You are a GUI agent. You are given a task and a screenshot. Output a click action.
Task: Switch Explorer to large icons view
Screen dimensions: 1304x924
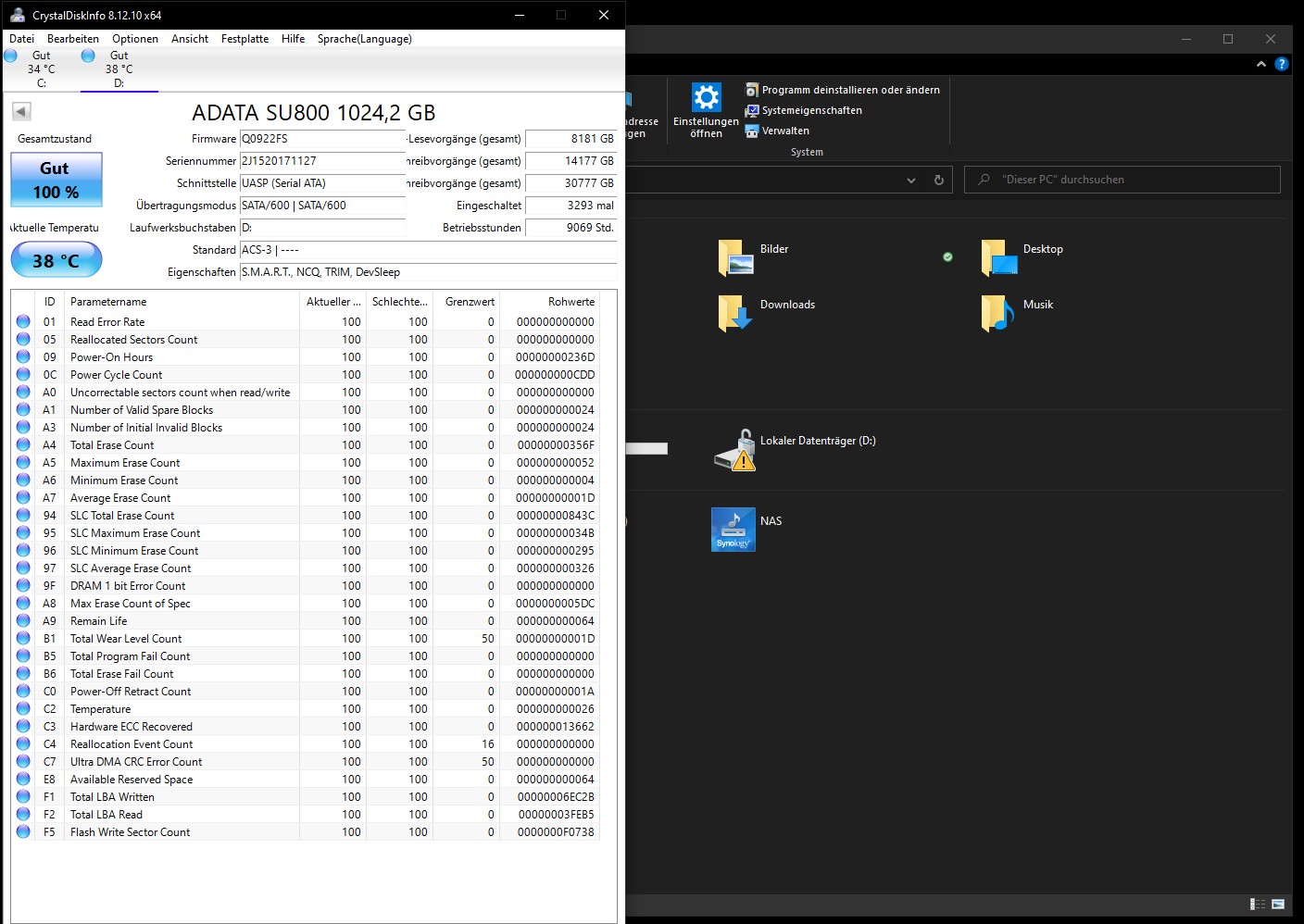click(1278, 904)
